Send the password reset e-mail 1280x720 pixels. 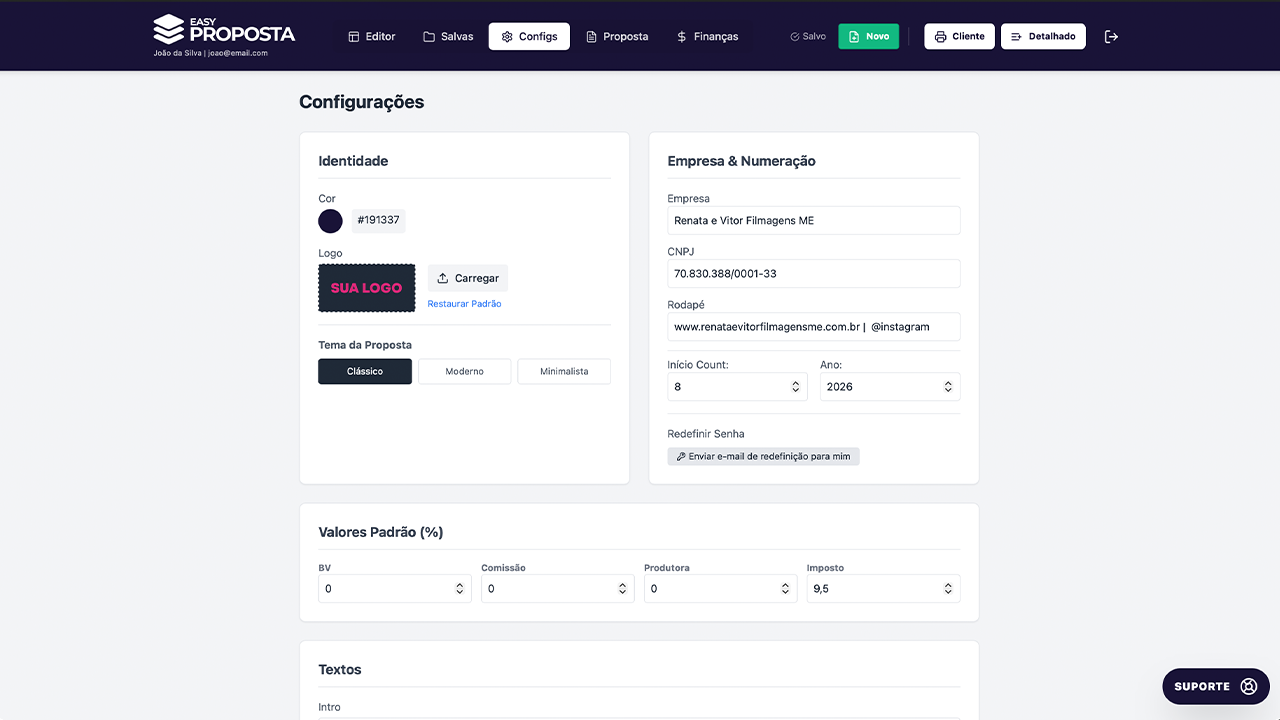pyautogui.click(x=763, y=456)
